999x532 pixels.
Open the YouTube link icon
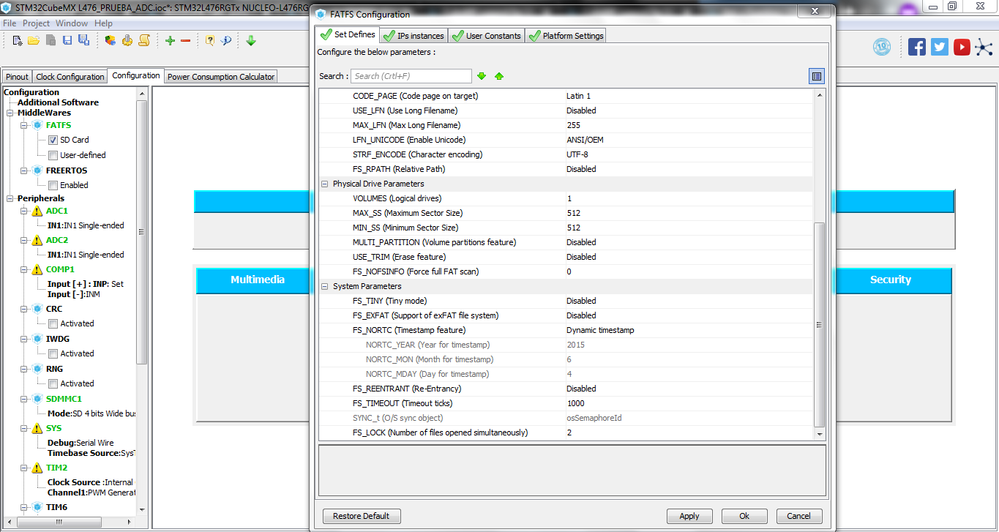(961, 47)
